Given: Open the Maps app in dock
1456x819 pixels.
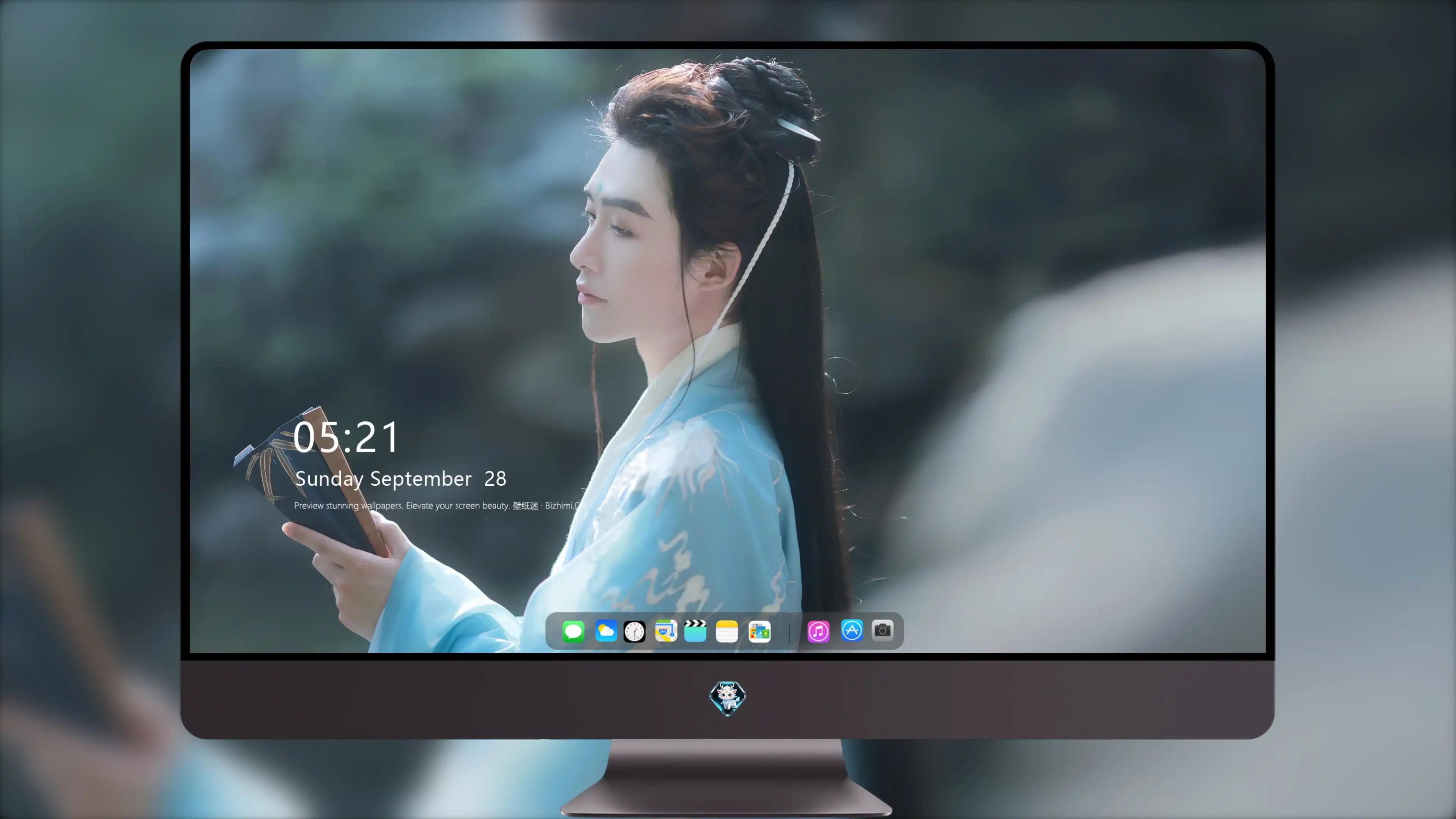Looking at the screenshot, I should click(x=666, y=631).
